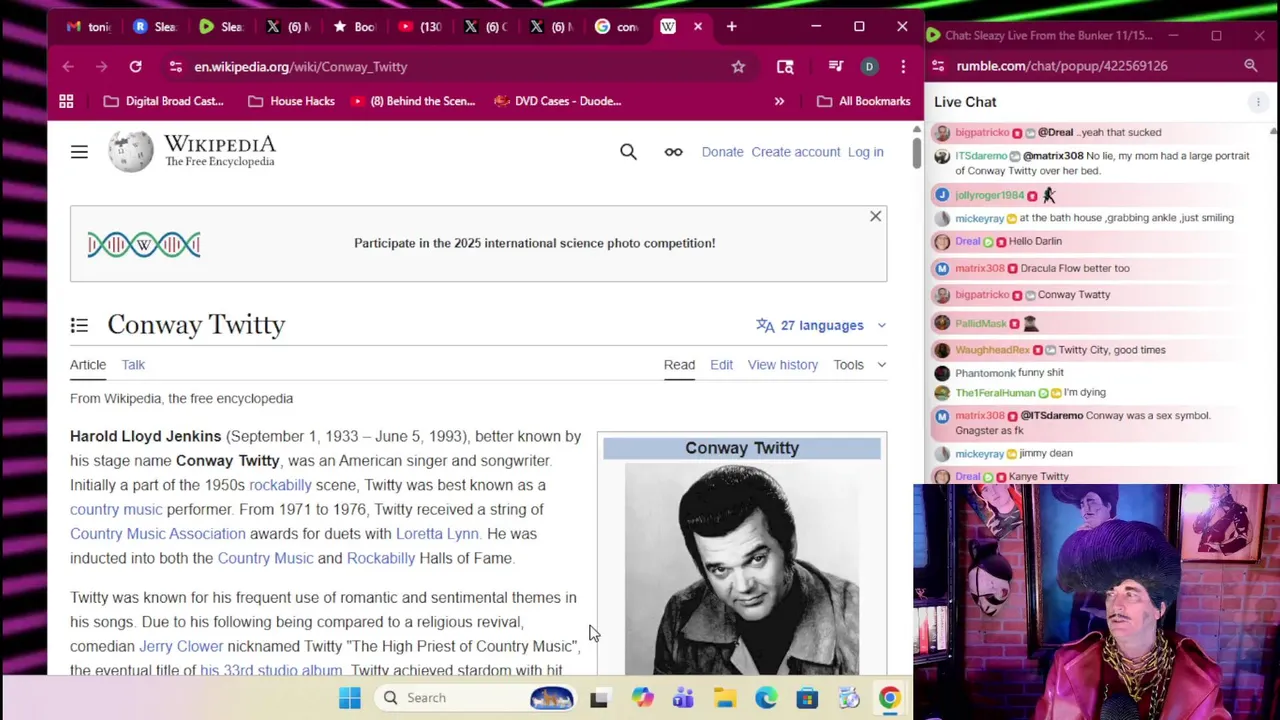1280x720 pixels.
Task: Select the Article tab
Action: (x=88, y=365)
